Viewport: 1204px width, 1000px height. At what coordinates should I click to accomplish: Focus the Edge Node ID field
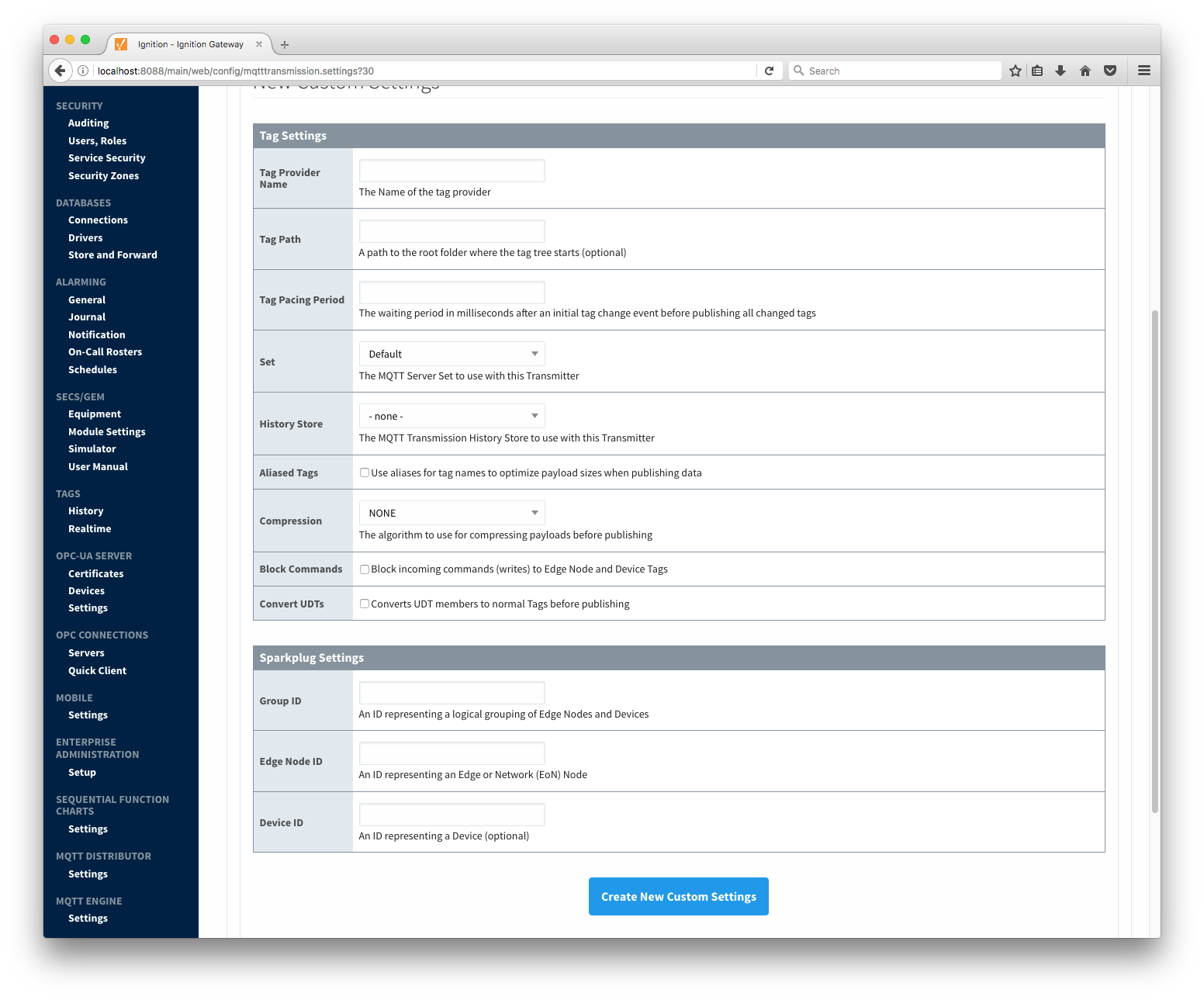click(x=451, y=753)
